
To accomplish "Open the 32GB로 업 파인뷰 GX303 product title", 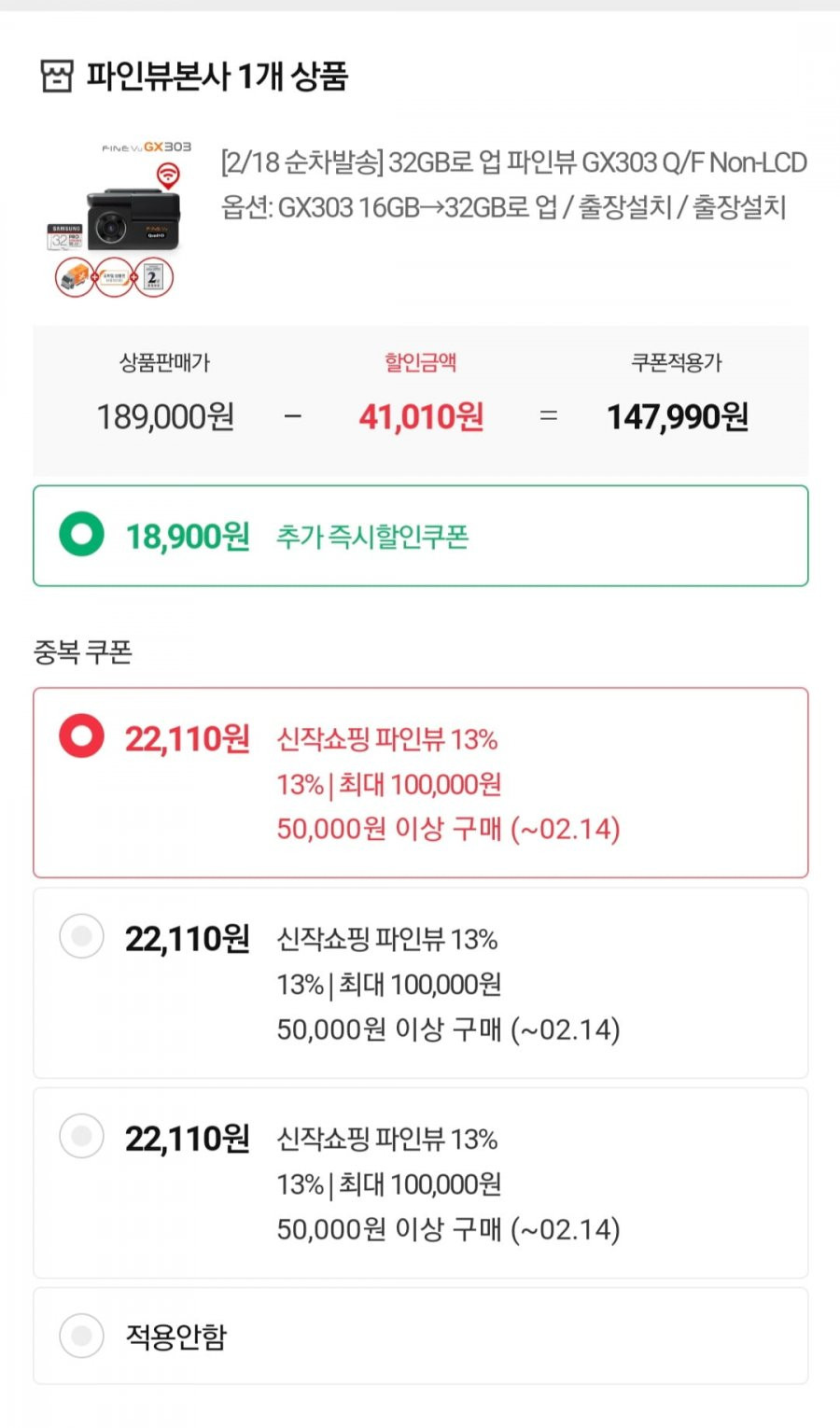I will tap(513, 162).
